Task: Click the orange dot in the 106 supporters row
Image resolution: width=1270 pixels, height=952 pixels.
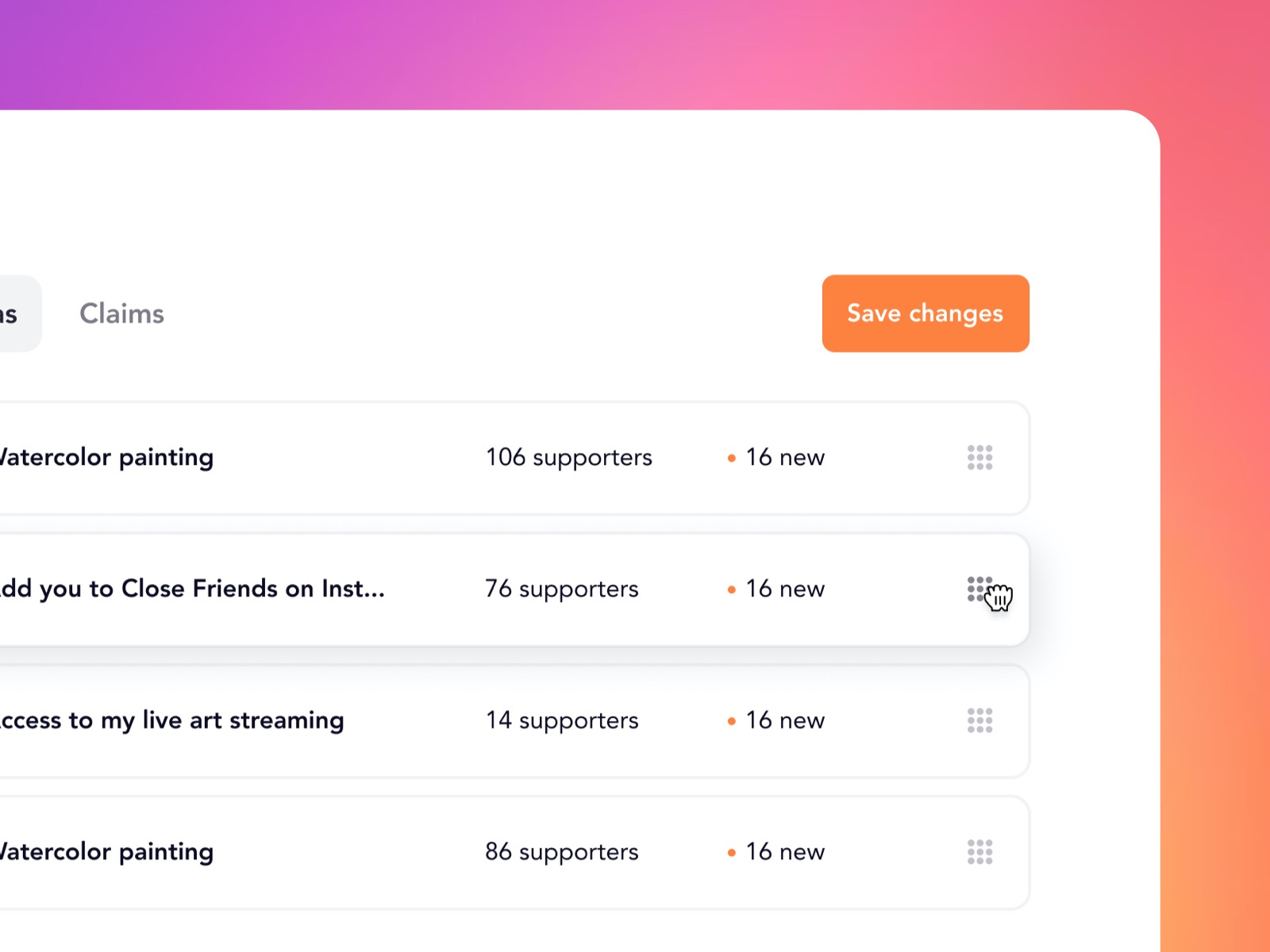Action: coord(731,459)
